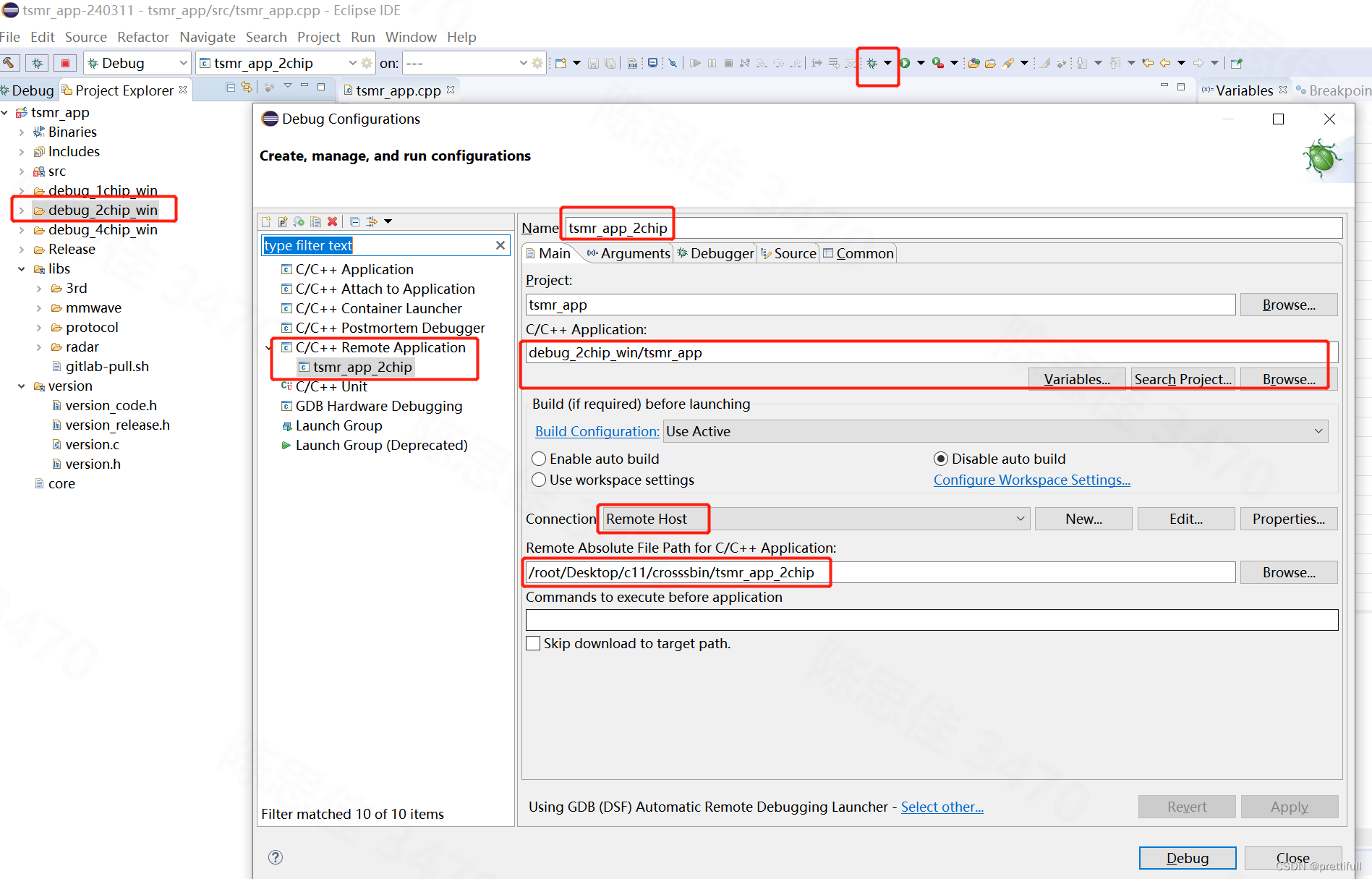Open the Debugger tab
This screenshot has width=1372, height=879.
[x=715, y=253]
